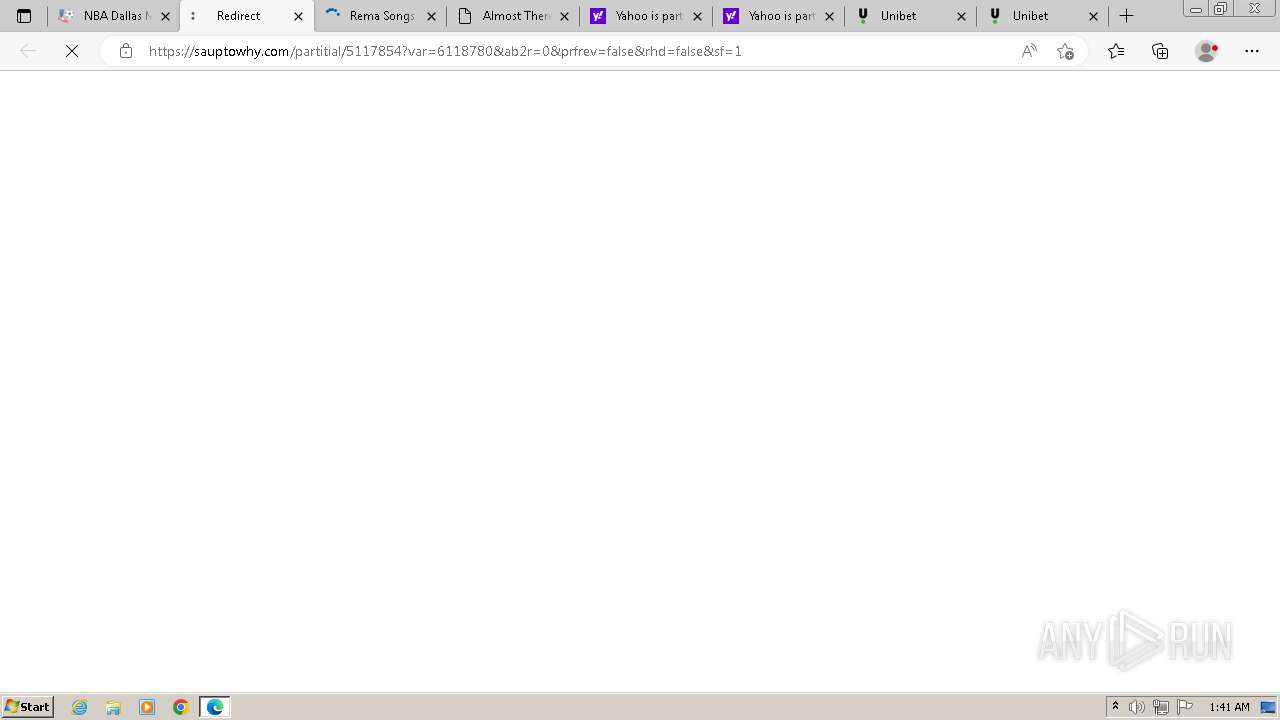The width and height of the screenshot is (1280, 720).
Task: Restore down the Edge window
Action: (1221, 9)
